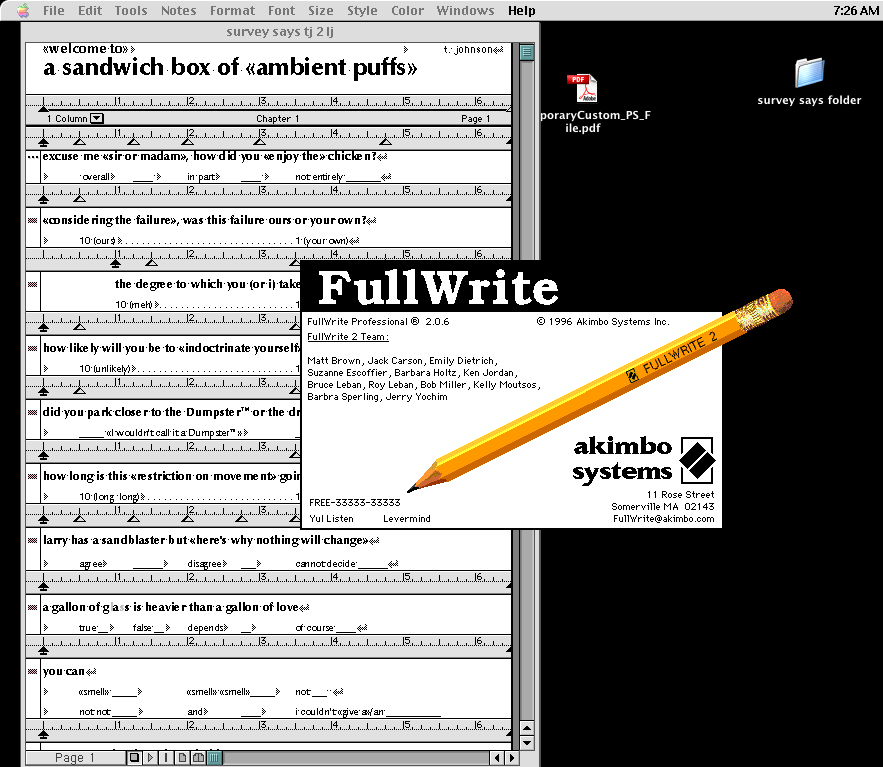Click the '11 Rose Street' address line
Viewport: 883px width, 767px height.
tap(680, 494)
